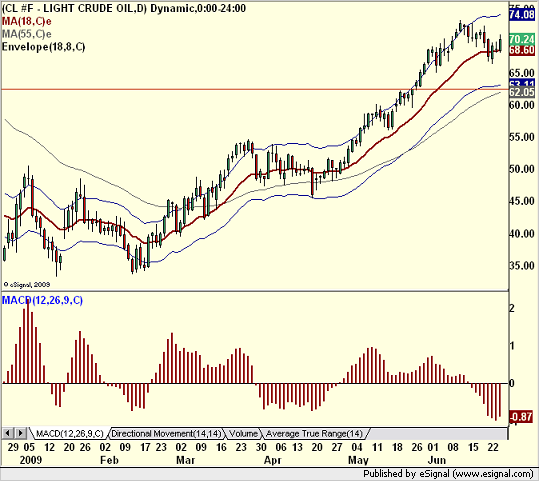
Task: Click the gray 62.05 price tag
Action: (x=522, y=92)
